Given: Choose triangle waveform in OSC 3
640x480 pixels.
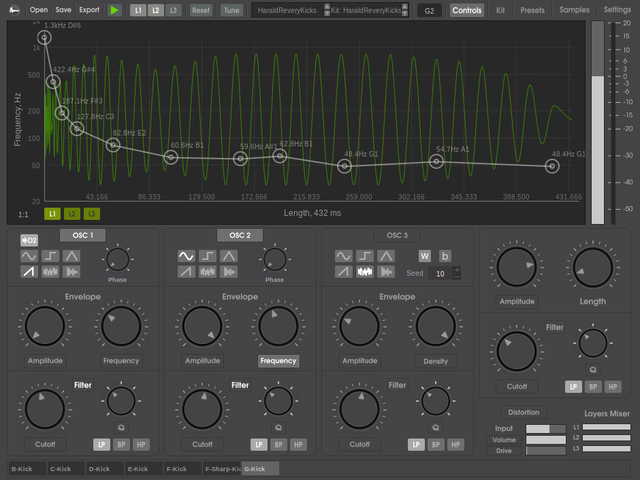Looking at the screenshot, I should [x=386, y=256].
